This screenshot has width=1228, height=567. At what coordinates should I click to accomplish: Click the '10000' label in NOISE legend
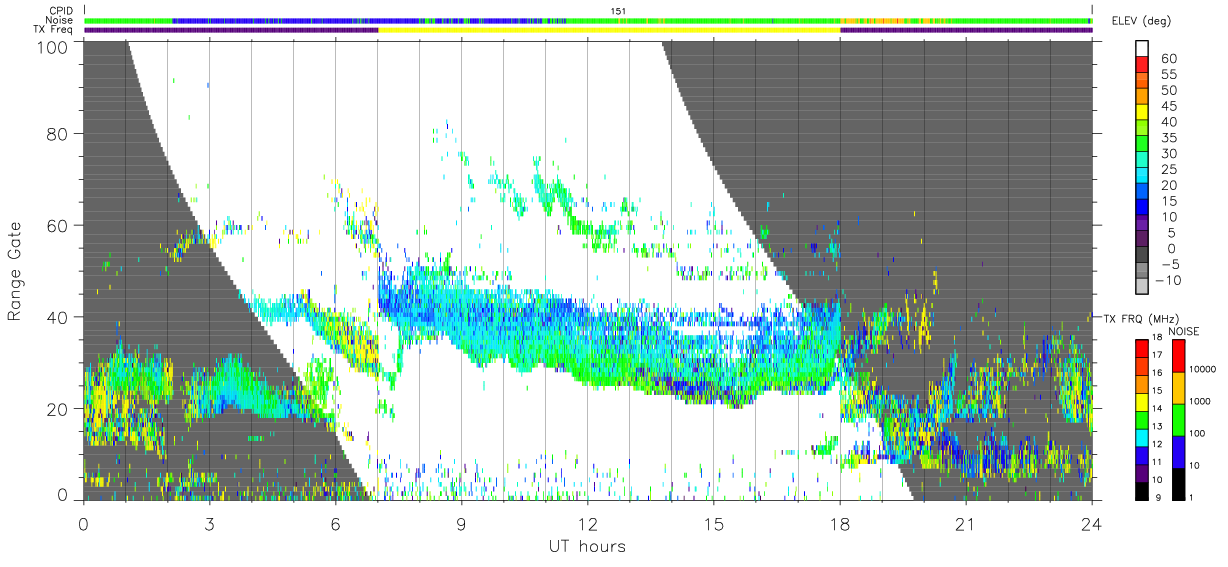1203,369
